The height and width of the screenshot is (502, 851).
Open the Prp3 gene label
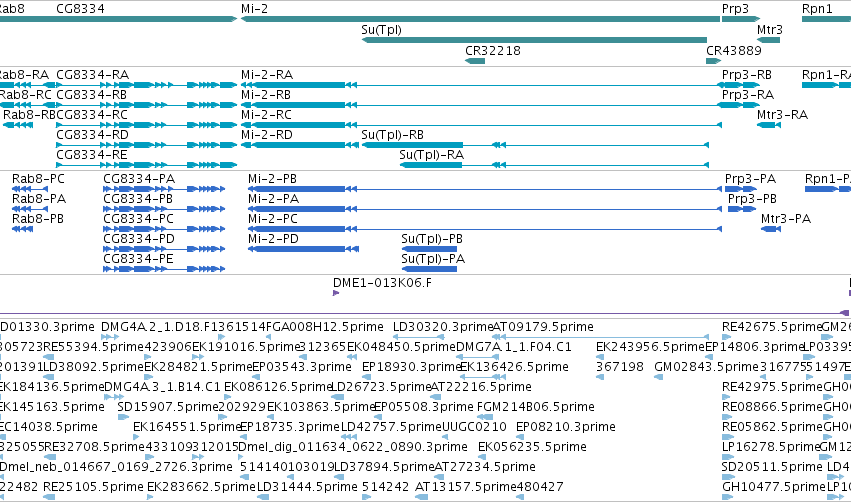point(735,9)
